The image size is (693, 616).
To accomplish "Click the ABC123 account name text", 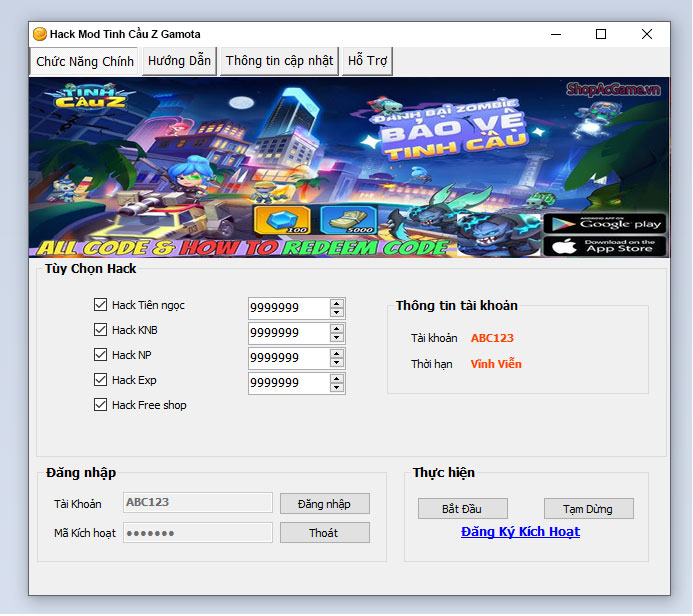I will pyautogui.click(x=492, y=338).
